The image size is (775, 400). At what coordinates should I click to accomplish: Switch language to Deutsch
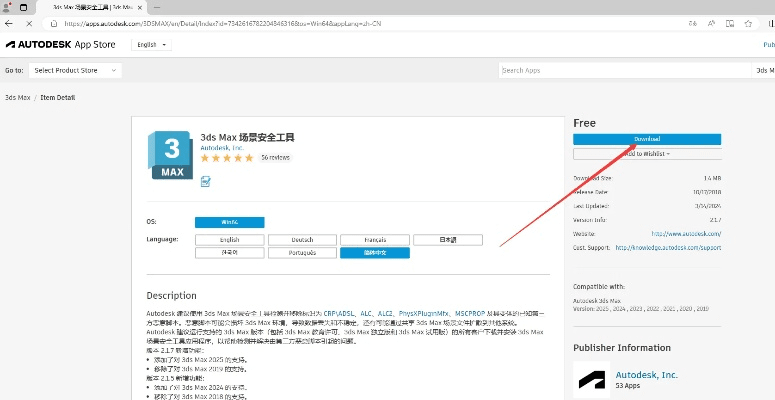(x=302, y=240)
